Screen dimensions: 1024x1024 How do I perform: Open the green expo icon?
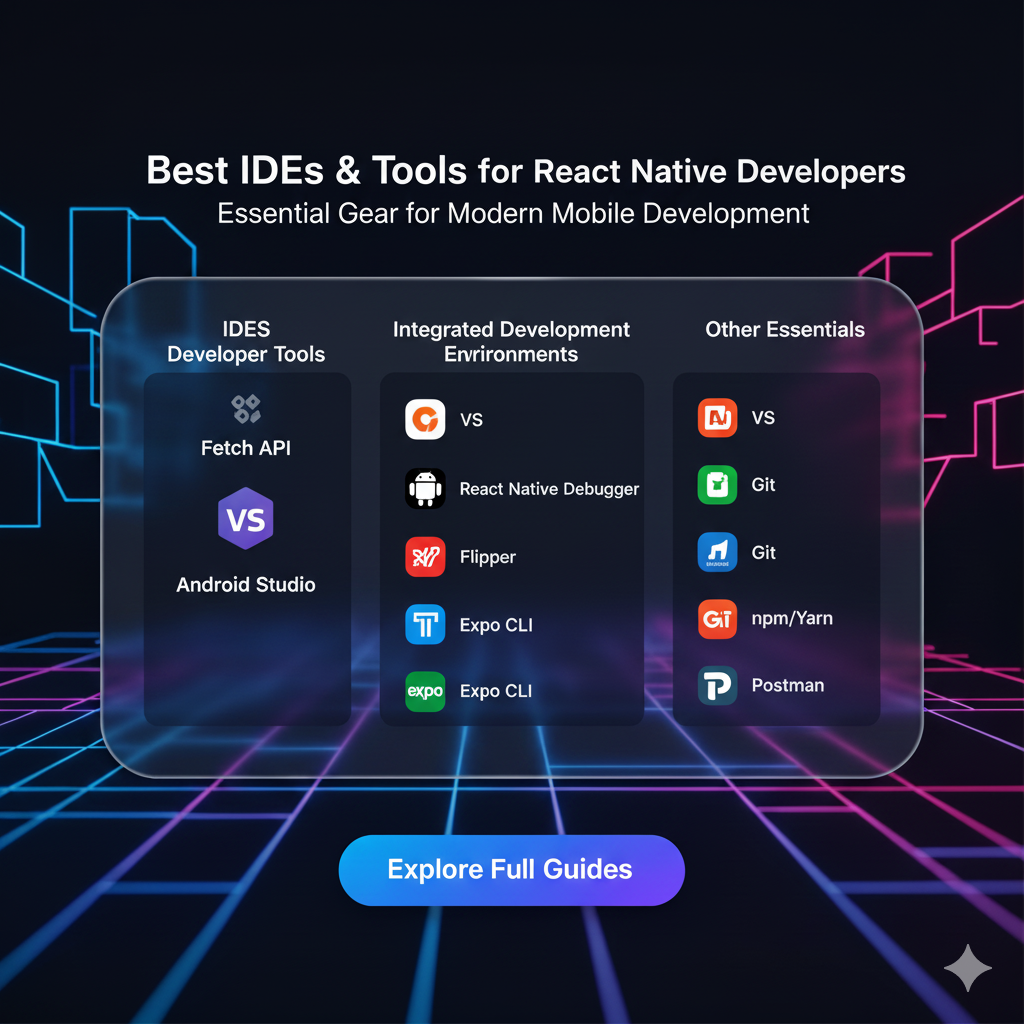coord(425,691)
